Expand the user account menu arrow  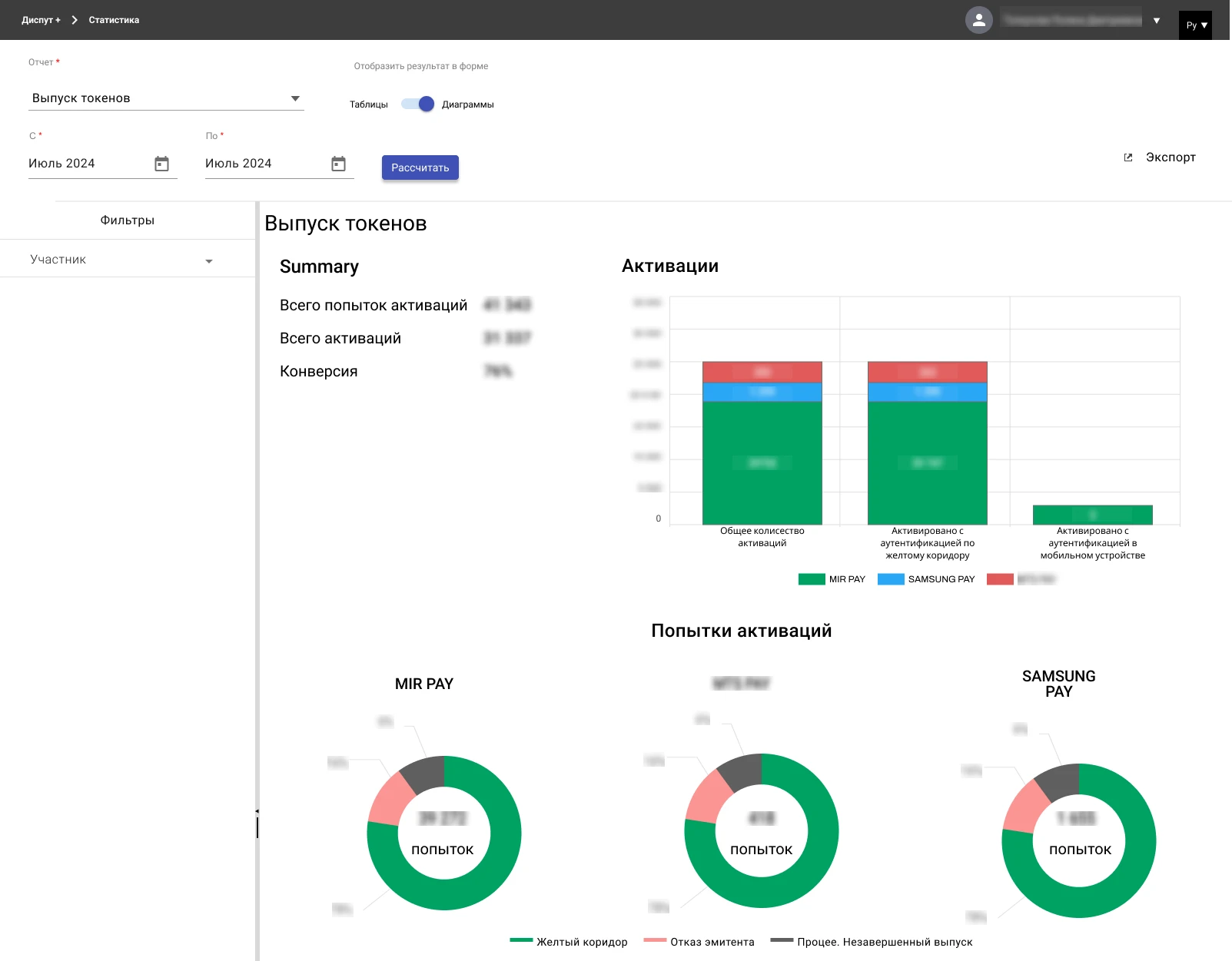coord(1157,21)
